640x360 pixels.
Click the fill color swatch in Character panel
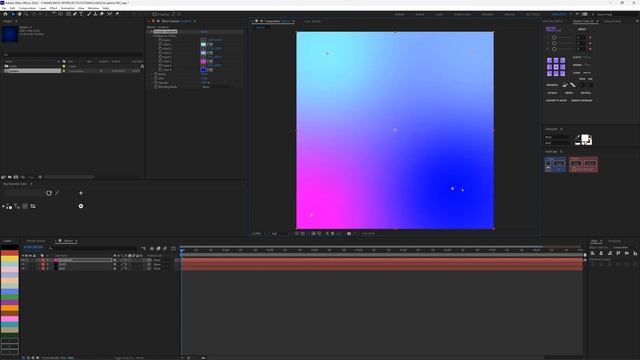tap(585, 138)
